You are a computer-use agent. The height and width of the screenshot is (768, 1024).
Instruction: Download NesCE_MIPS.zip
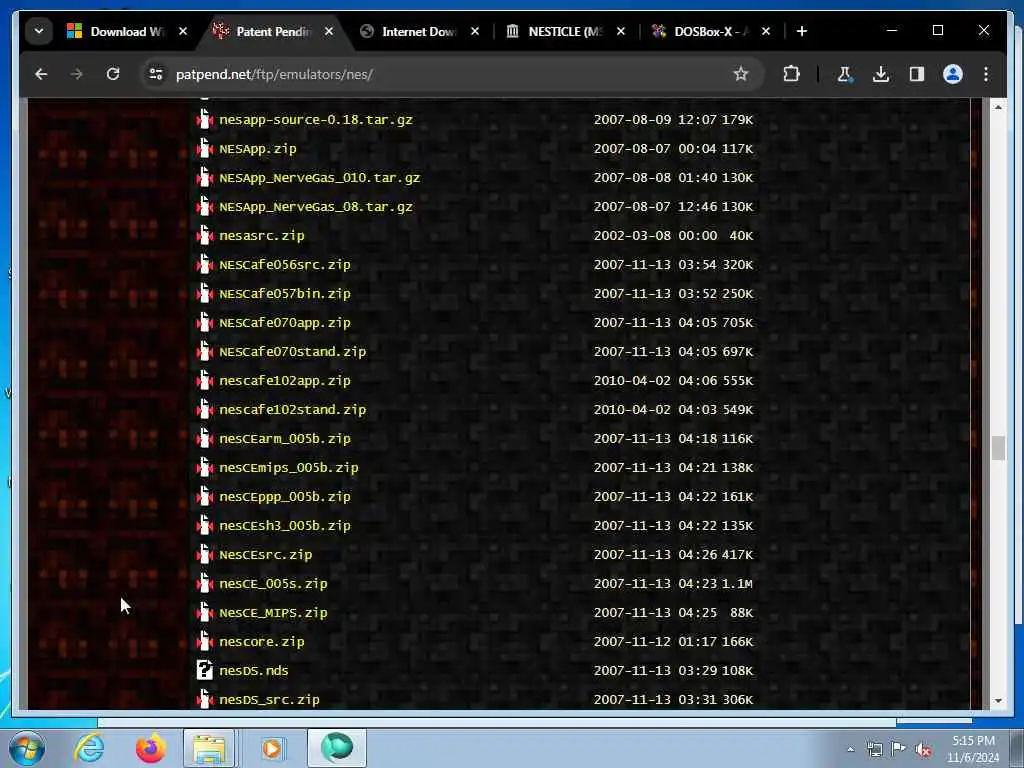(273, 613)
